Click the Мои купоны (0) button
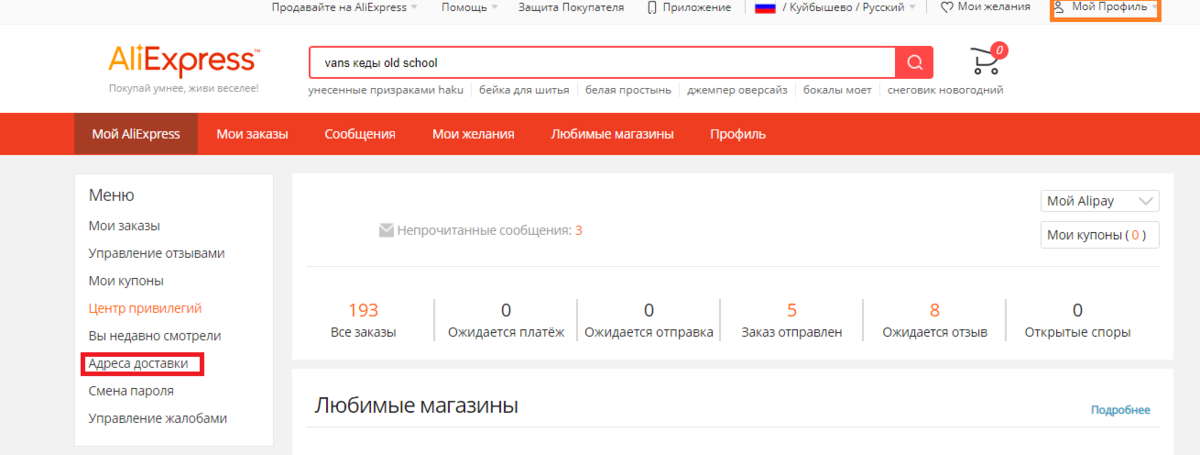The image size is (1200, 455). tap(1100, 236)
